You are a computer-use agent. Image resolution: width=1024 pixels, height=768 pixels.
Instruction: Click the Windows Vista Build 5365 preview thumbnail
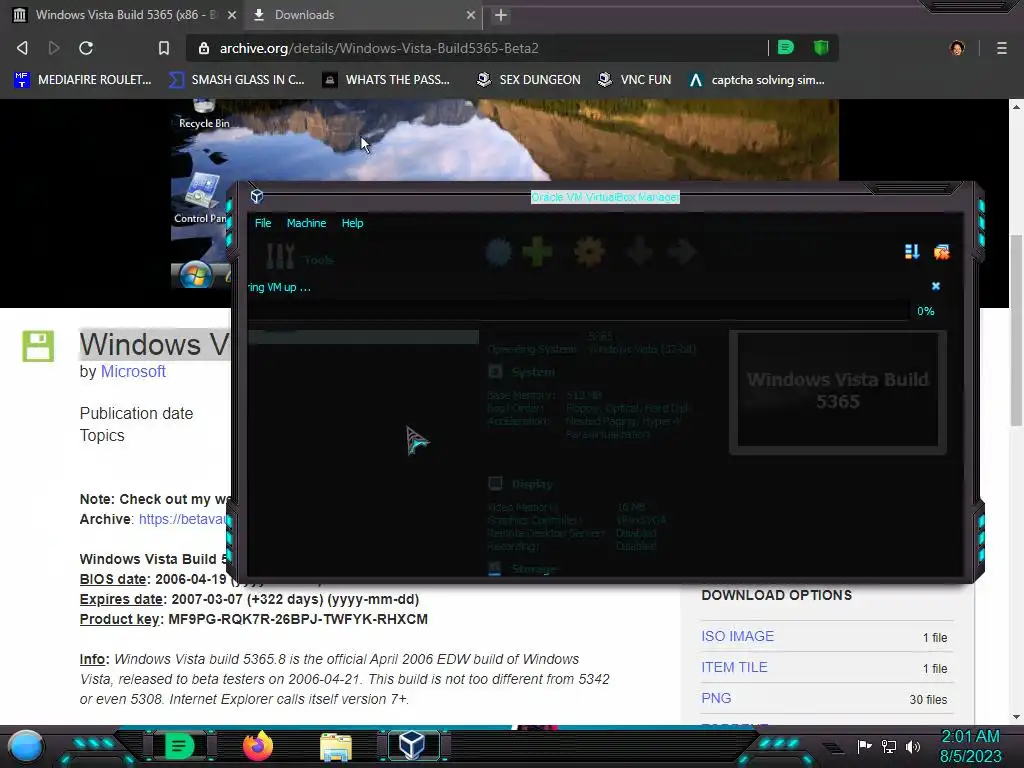click(837, 391)
